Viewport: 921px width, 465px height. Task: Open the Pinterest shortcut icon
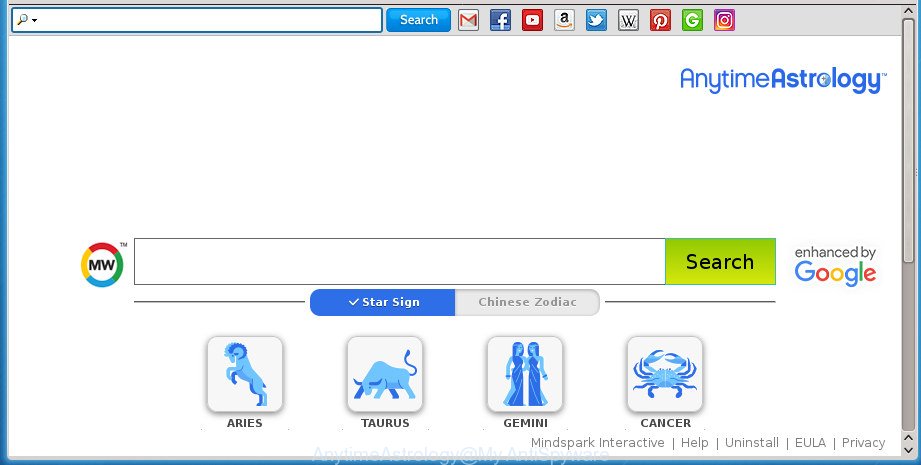tap(660, 20)
